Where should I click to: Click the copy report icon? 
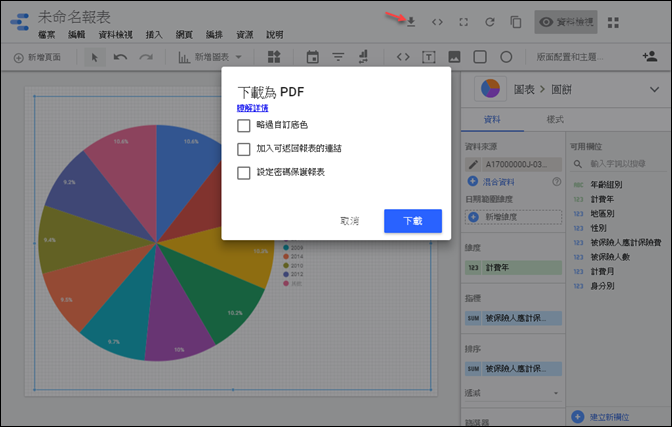[x=516, y=22]
